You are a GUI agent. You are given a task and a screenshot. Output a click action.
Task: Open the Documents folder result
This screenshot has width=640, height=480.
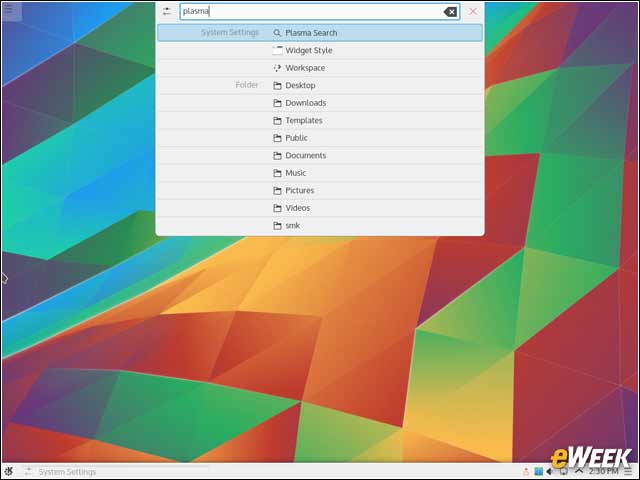point(320,156)
